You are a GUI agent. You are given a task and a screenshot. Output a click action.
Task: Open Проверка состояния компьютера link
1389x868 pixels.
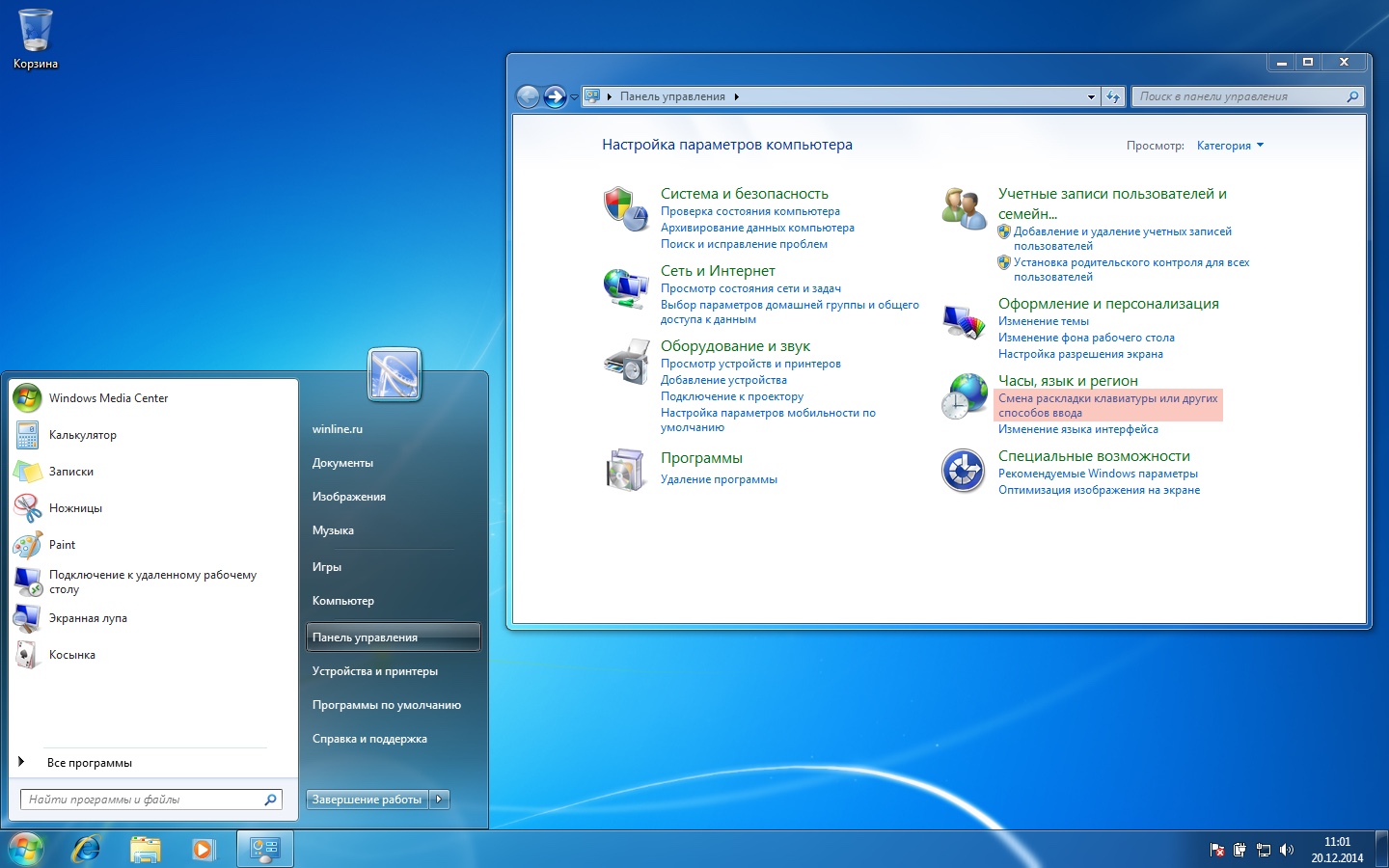pyautogui.click(x=749, y=211)
